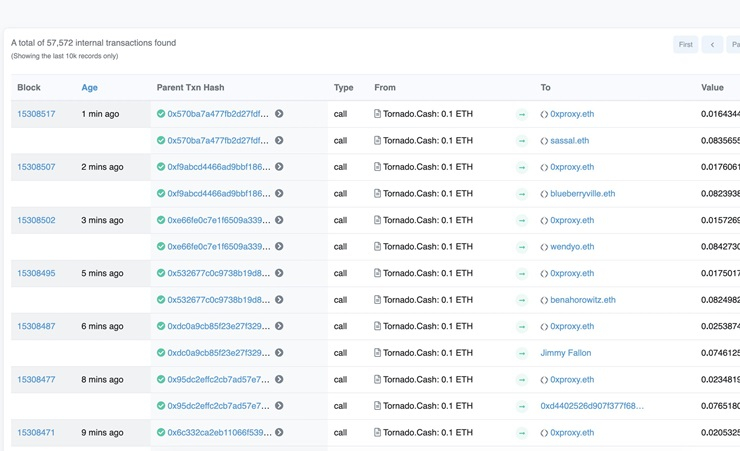
Task: Click arrow icon next to first 0x570ba7a477 hash
Action: [x=279, y=114]
